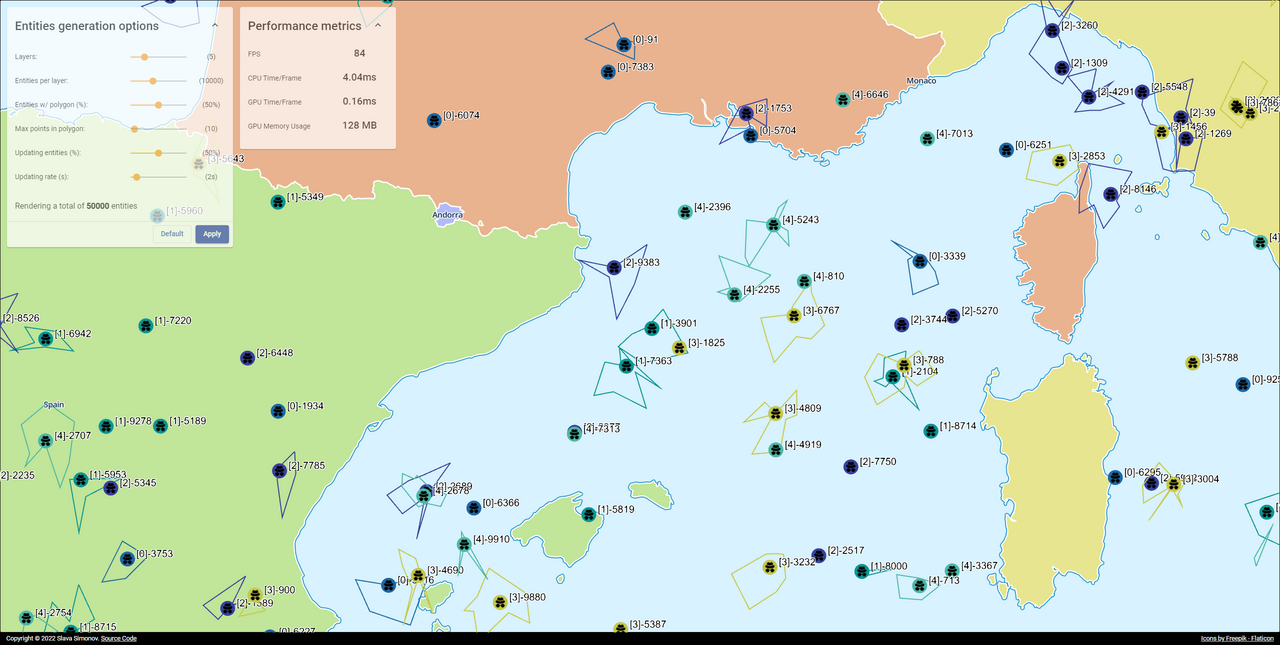Click the entity icon [1]-5819

click(588, 514)
